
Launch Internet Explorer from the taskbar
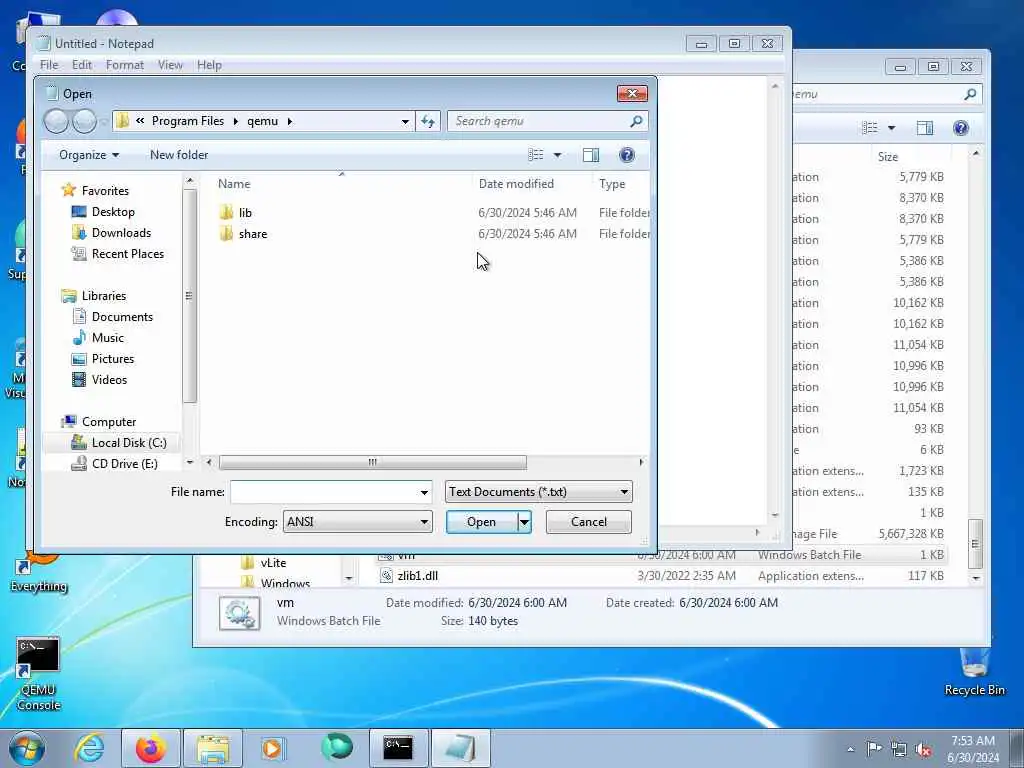pyautogui.click(x=89, y=748)
